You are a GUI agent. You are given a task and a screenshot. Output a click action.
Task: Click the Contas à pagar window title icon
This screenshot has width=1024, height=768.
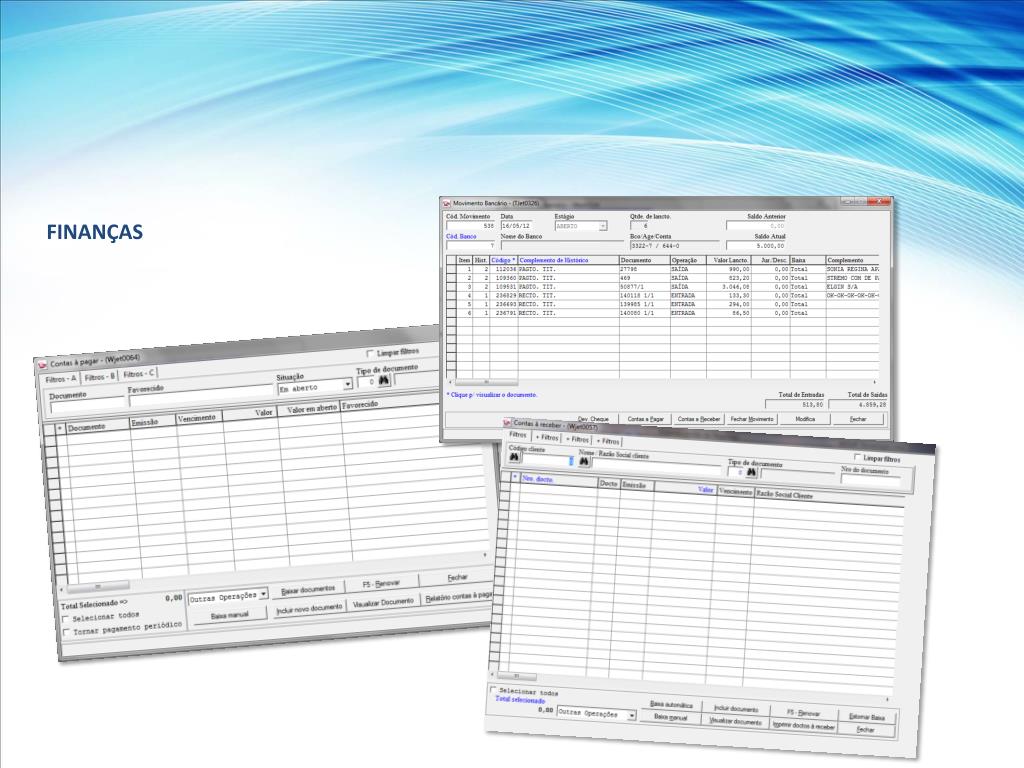tap(42, 364)
